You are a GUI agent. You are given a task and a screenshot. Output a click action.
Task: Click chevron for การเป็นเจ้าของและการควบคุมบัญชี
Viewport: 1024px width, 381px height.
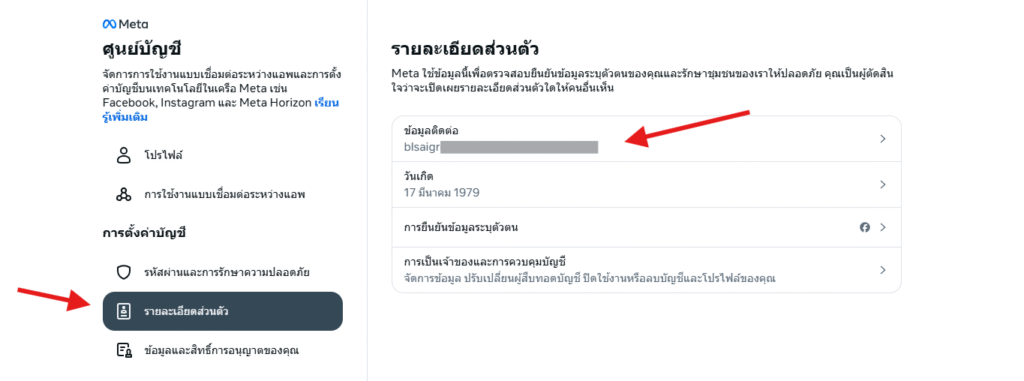882,270
